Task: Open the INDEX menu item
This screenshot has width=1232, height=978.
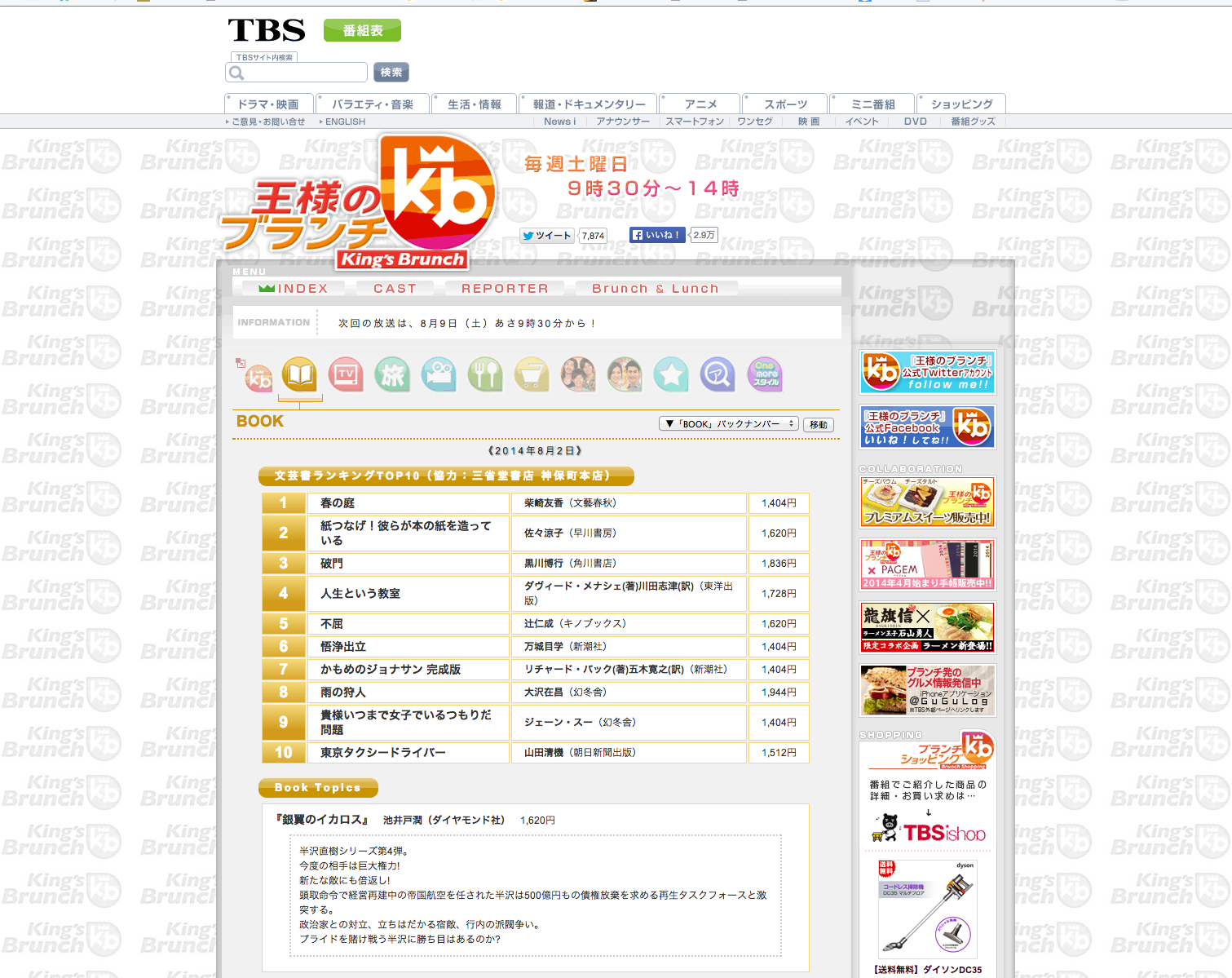Action: pyautogui.click(x=294, y=289)
